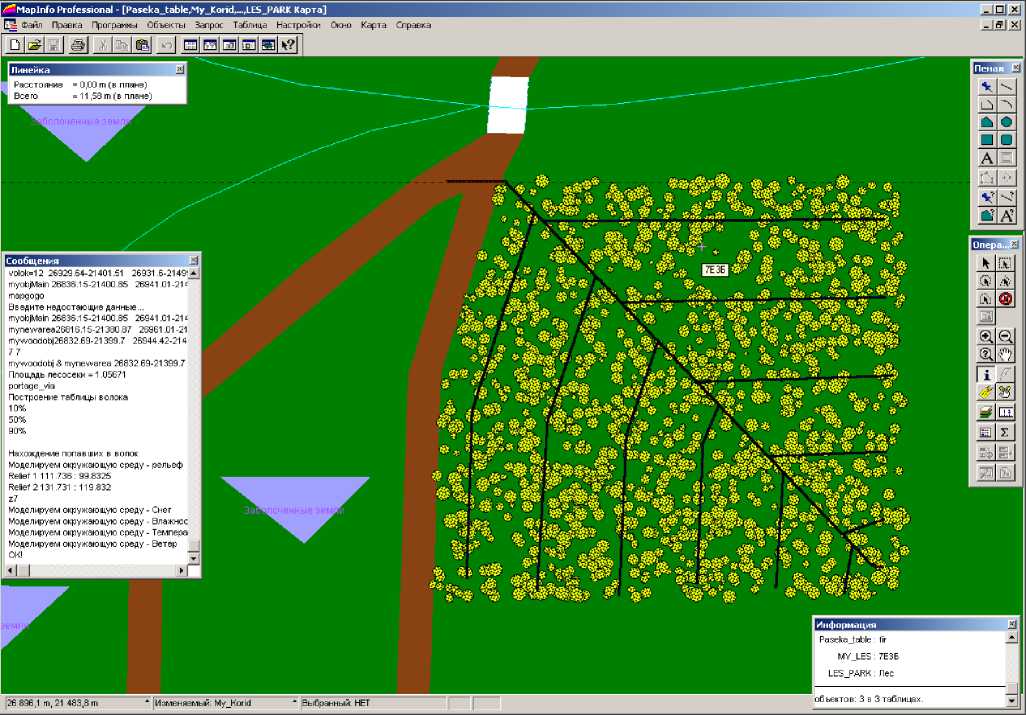
Task: Select the Ruler tool icon
Action: pyautogui.click(x=1005, y=412)
